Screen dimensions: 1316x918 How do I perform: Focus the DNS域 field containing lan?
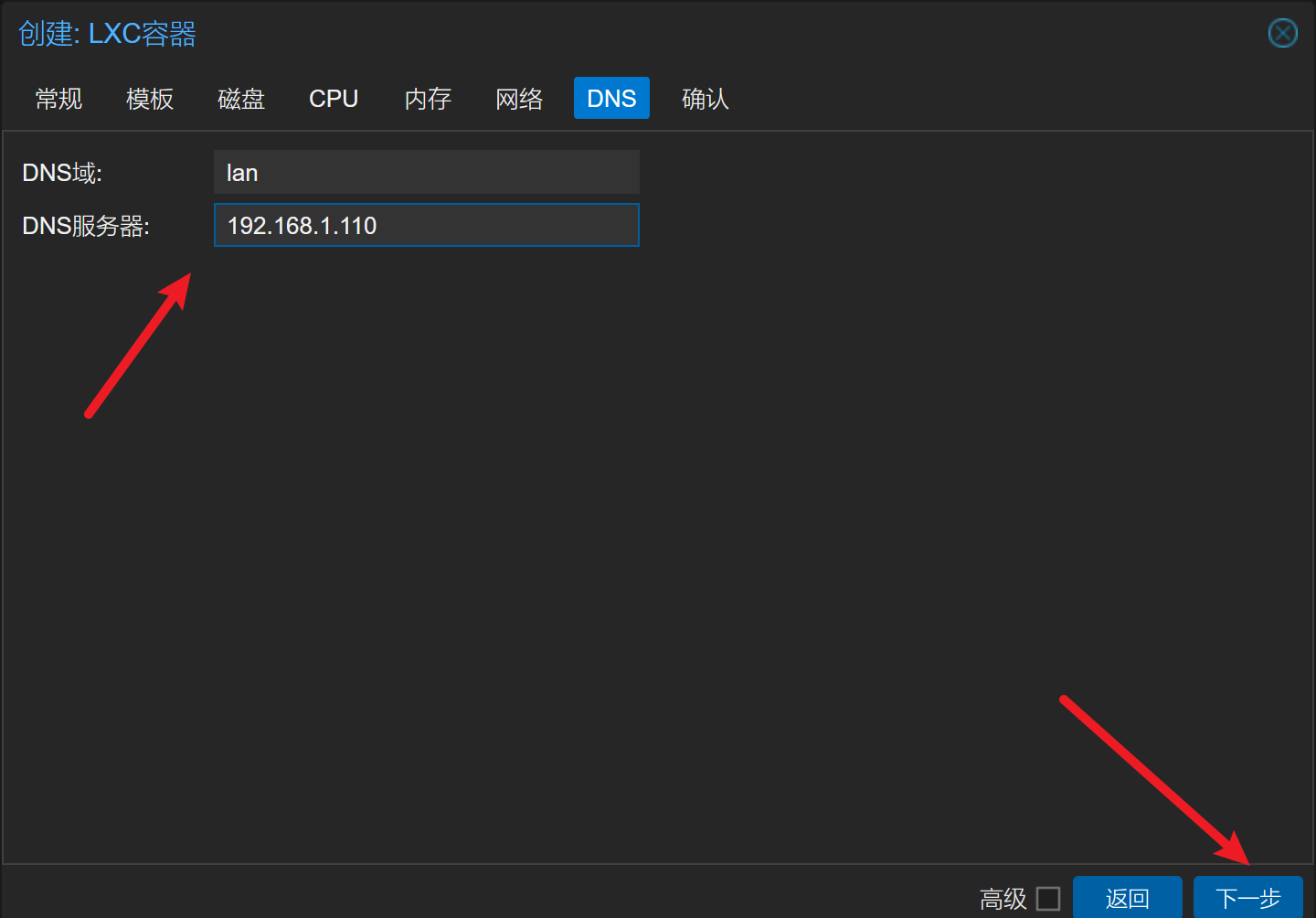pyautogui.click(x=426, y=173)
